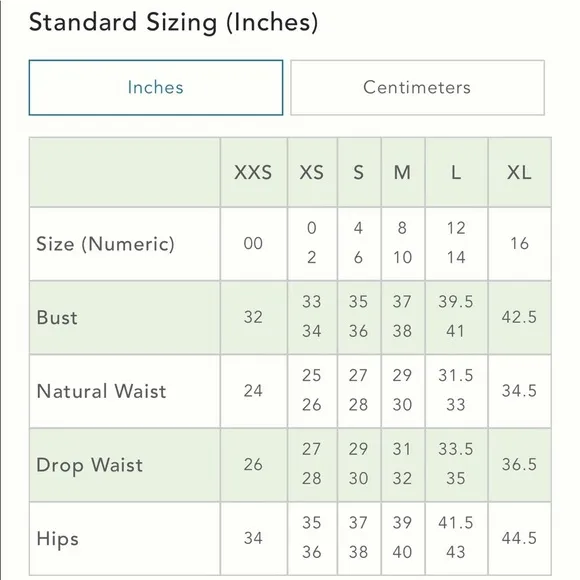Screen dimensions: 580x580
Task: Click the XL column header
Action: [519, 172]
